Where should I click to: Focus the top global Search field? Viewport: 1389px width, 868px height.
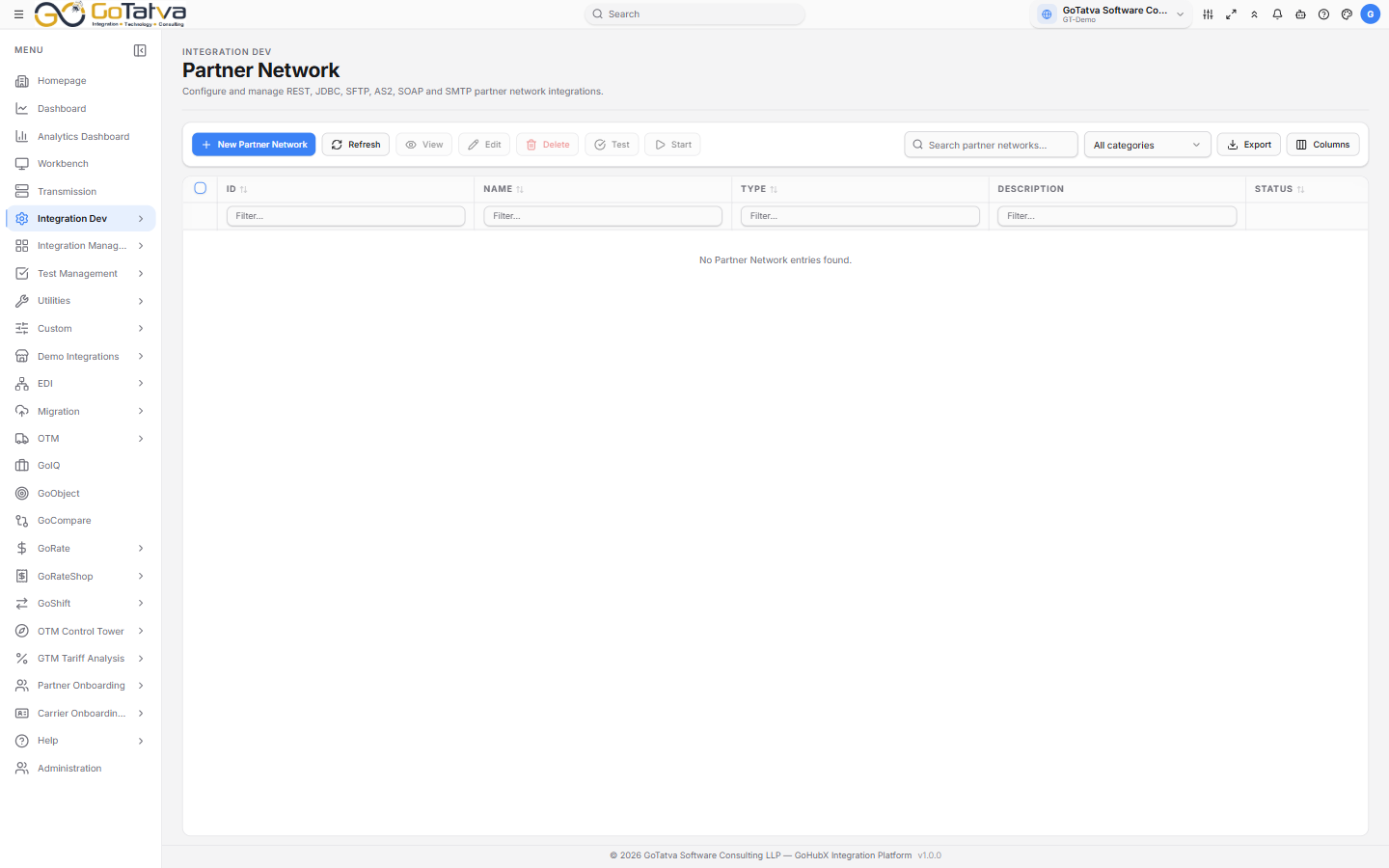(x=694, y=14)
